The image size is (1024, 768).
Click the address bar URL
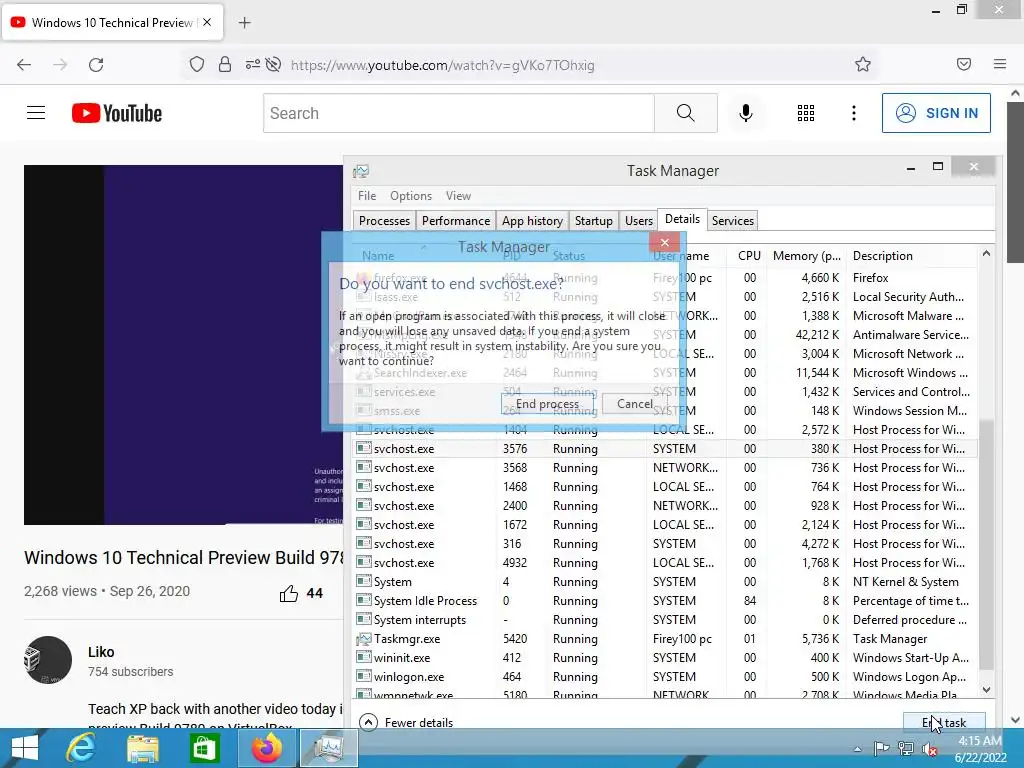(442, 65)
